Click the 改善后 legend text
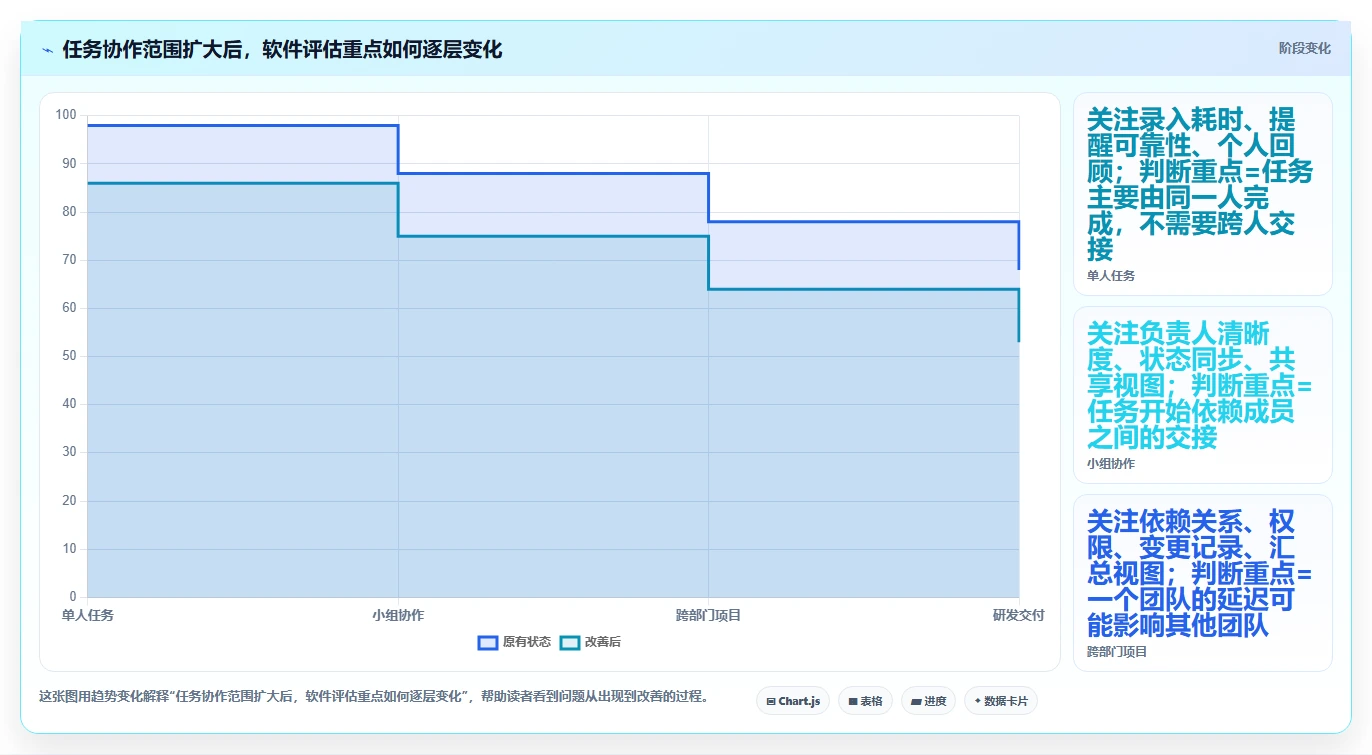The image size is (1372, 755). [x=603, y=642]
